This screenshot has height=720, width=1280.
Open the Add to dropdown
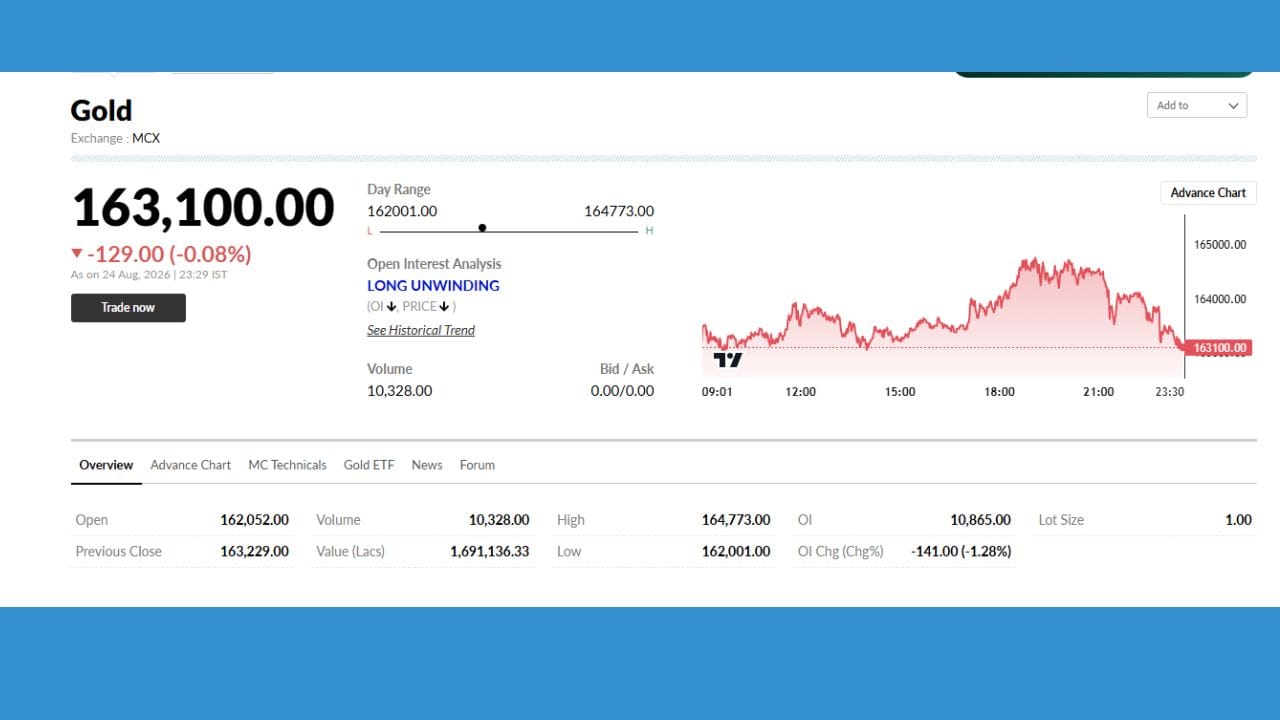(1197, 105)
